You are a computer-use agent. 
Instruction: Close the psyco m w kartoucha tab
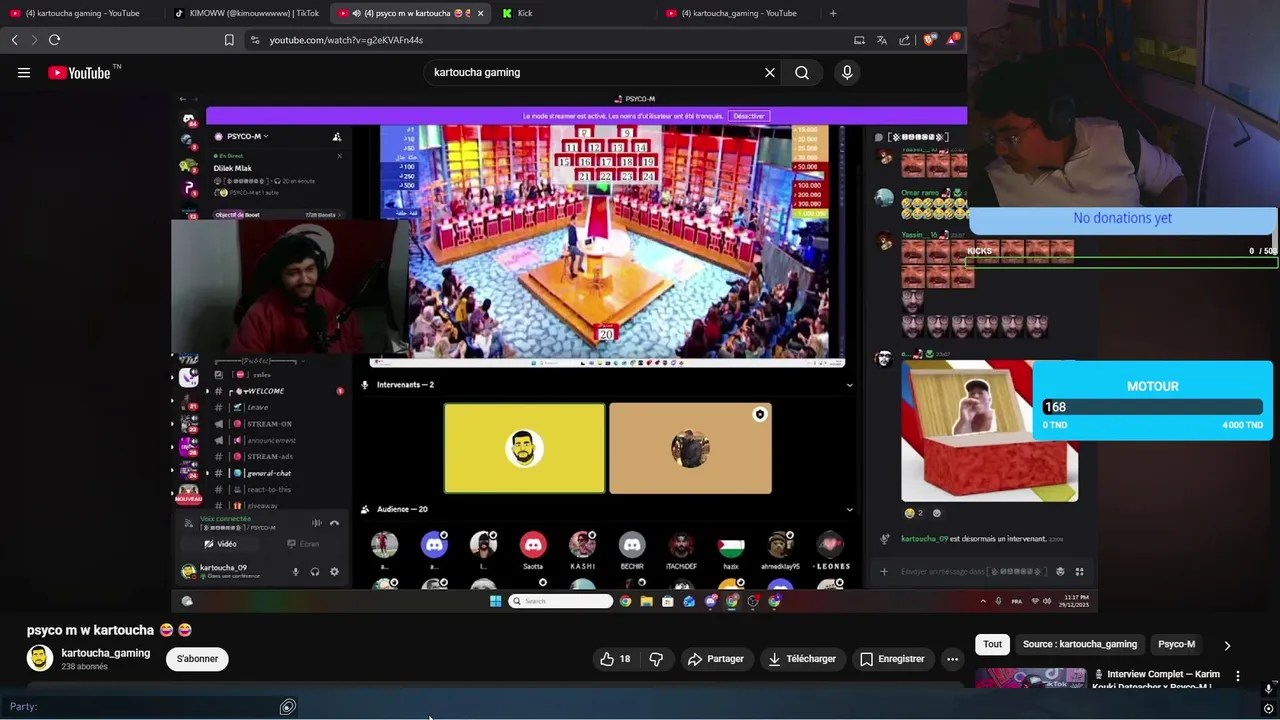click(x=480, y=13)
